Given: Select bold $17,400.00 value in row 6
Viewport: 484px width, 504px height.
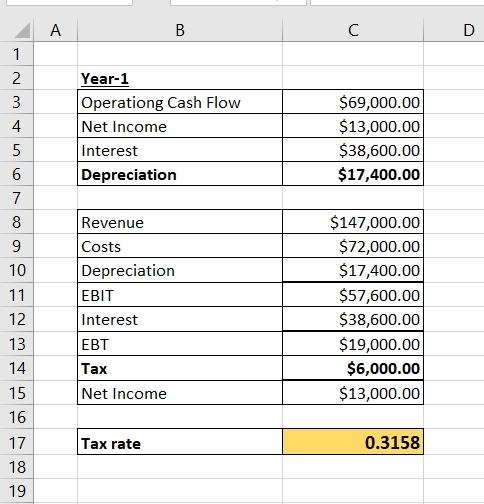Looking at the screenshot, I should (353, 174).
